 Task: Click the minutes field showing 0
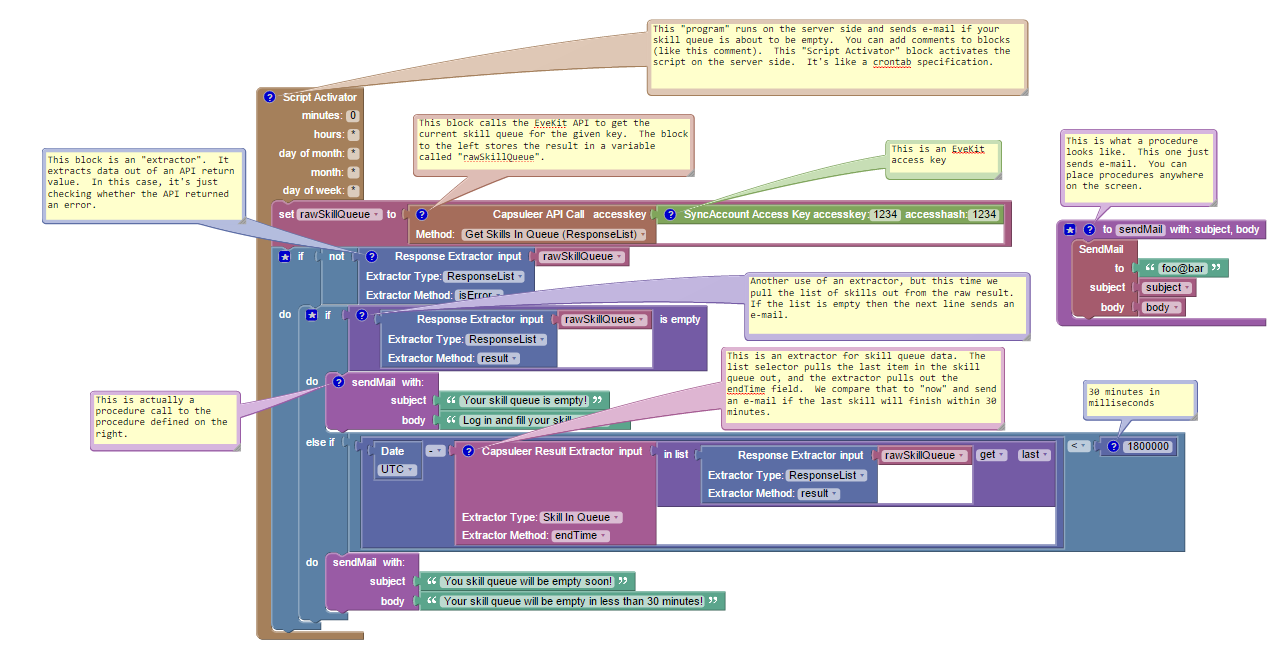(x=353, y=116)
